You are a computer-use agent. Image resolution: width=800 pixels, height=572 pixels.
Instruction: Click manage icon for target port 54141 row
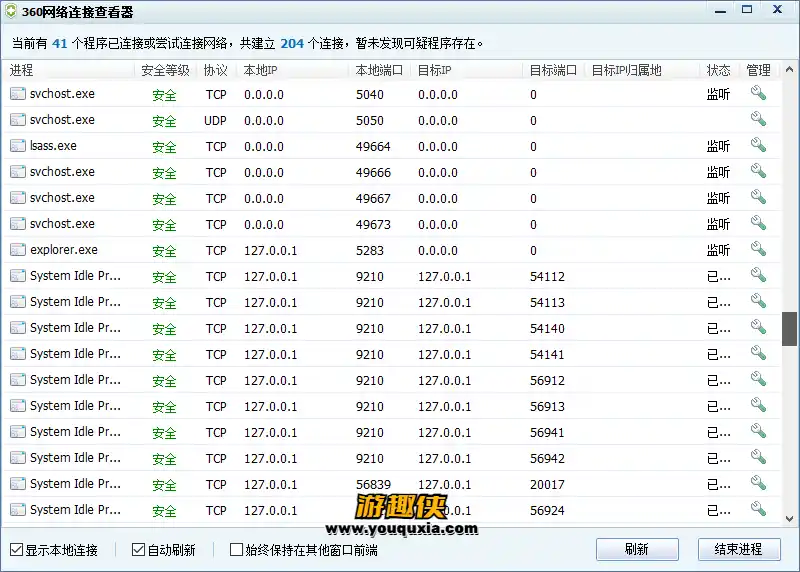[x=758, y=353]
